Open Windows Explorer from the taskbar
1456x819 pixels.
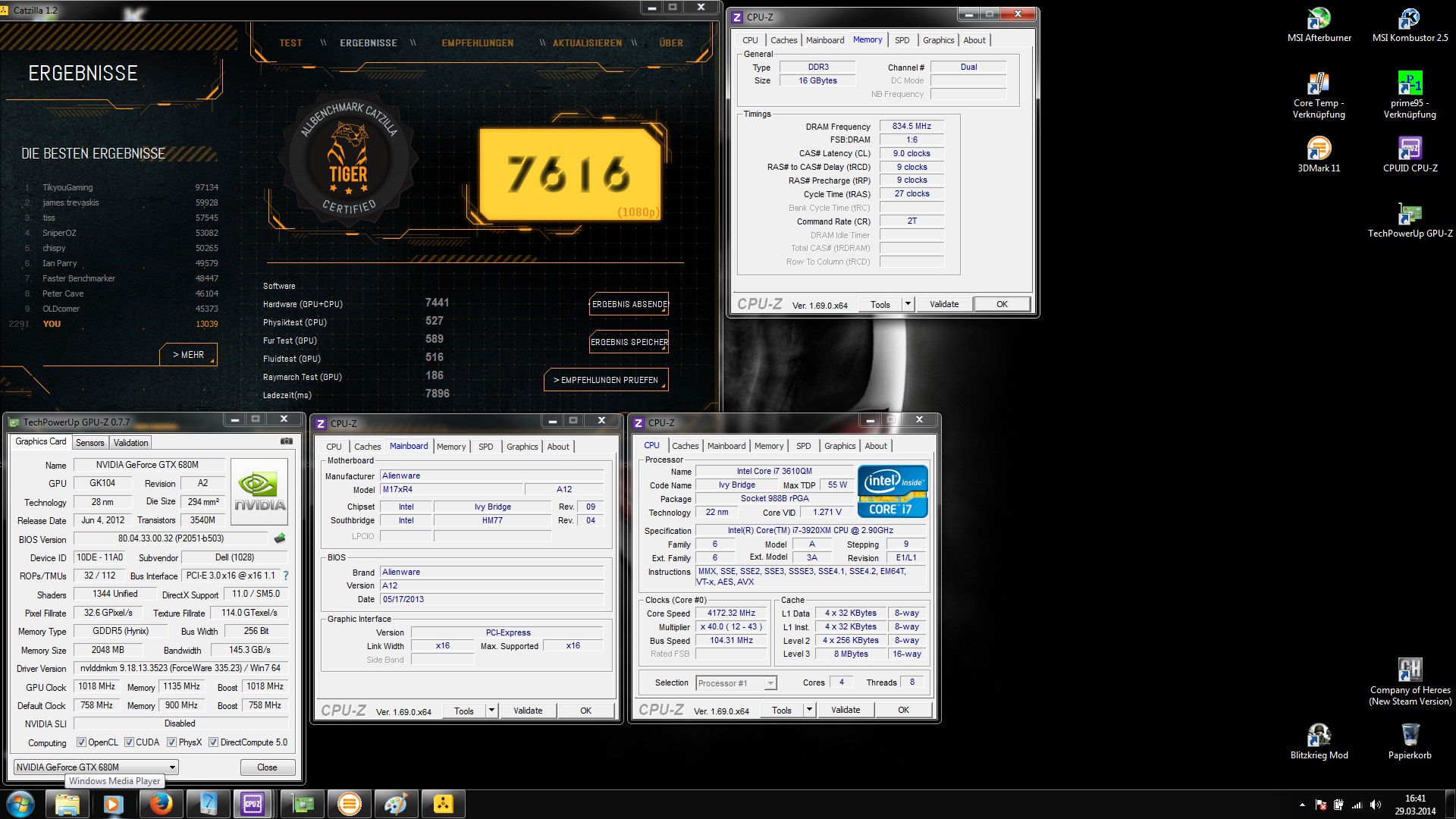(67, 804)
